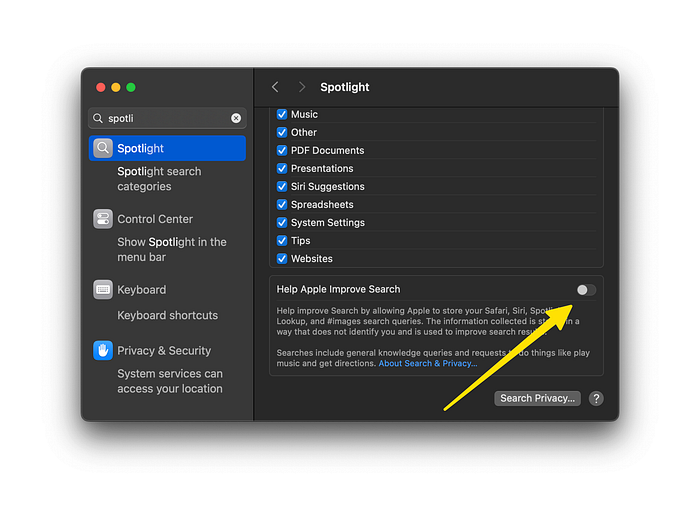Uncheck the Presentations checkbox

(282, 168)
